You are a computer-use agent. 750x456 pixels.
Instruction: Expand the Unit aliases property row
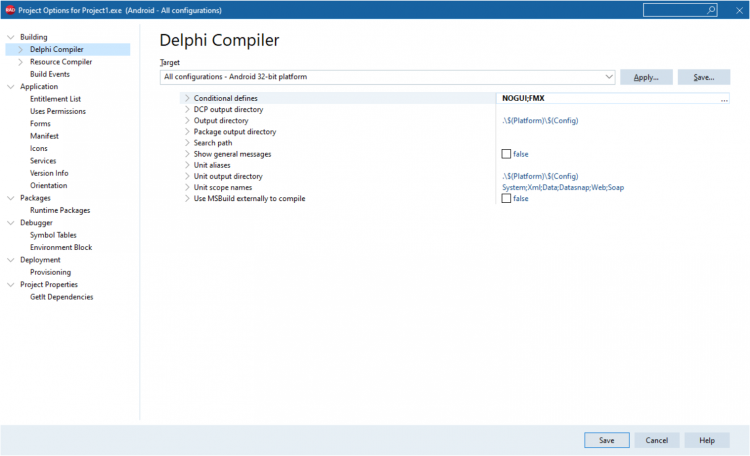[x=187, y=165]
